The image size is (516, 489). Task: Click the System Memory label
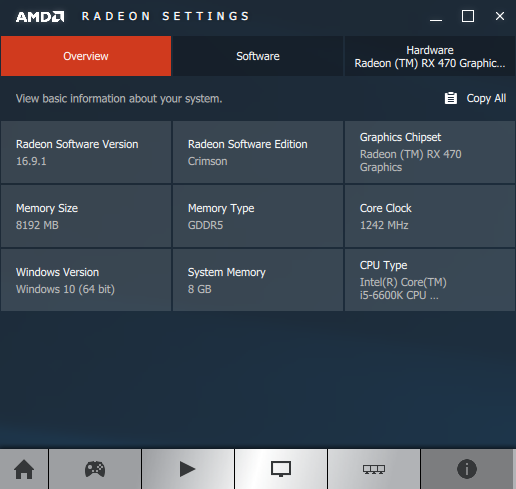pos(227,273)
